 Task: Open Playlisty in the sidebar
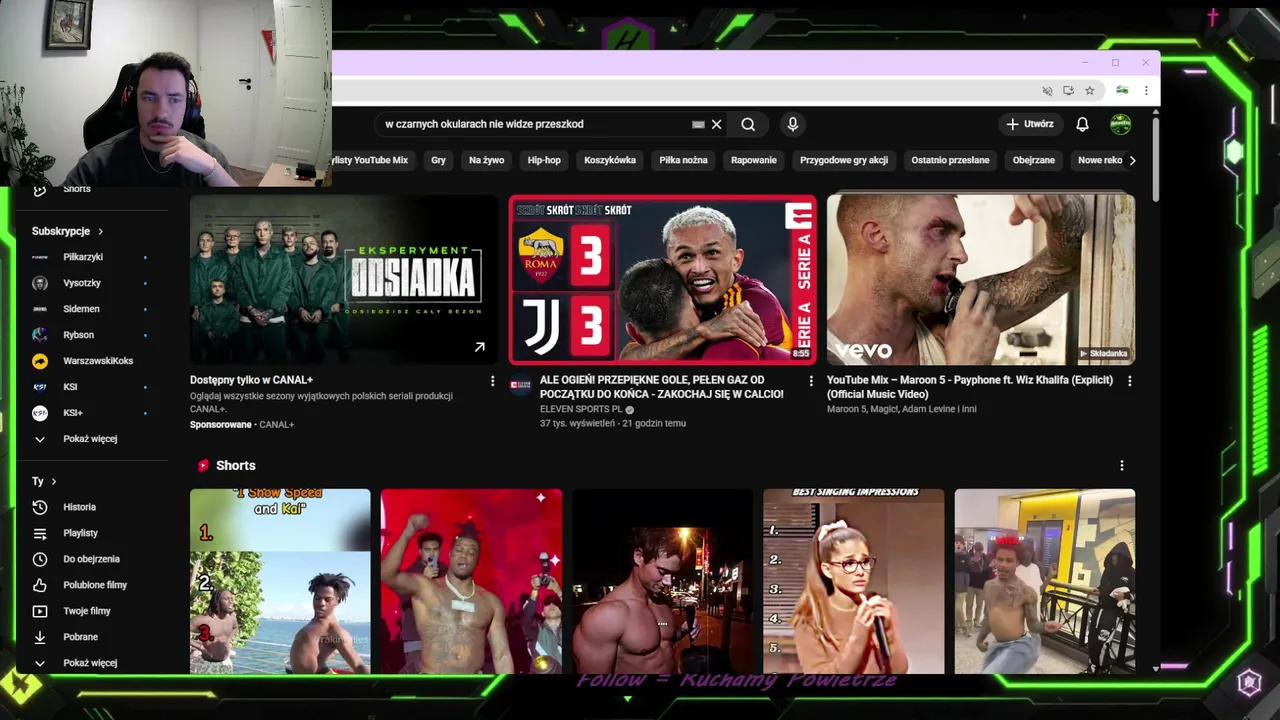pyautogui.click(x=80, y=533)
